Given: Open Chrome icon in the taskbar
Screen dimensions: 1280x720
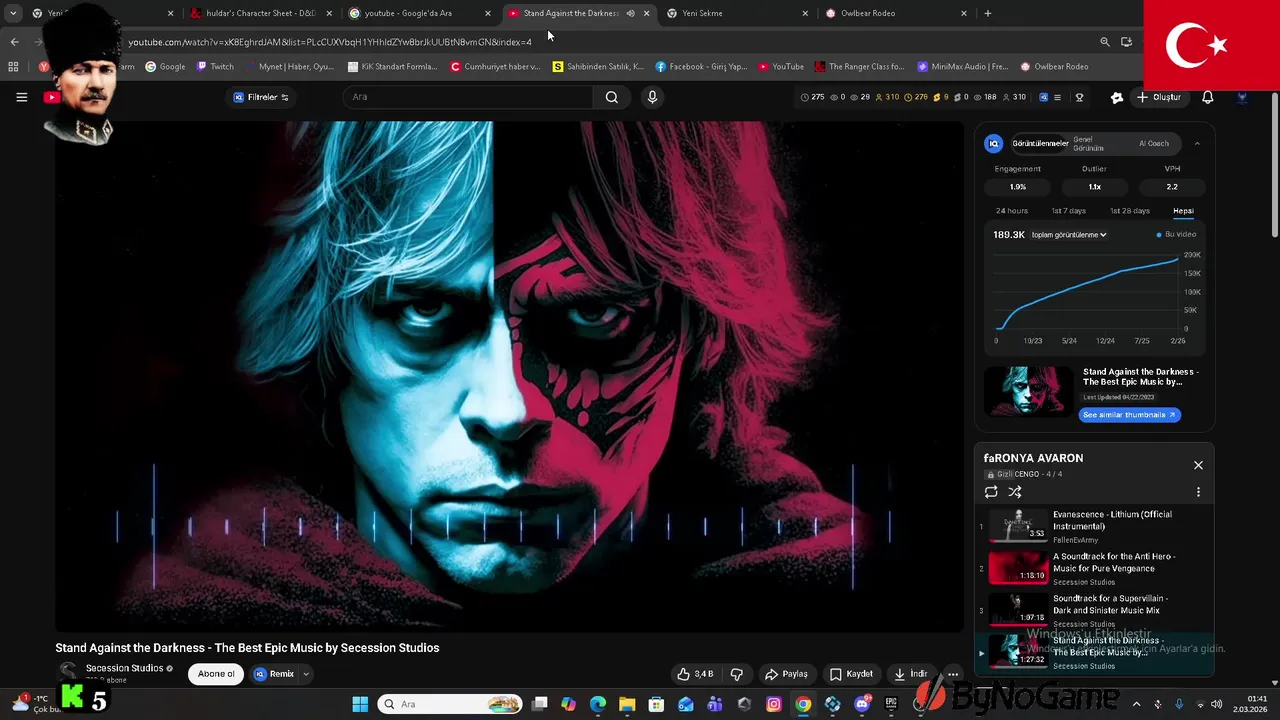Looking at the screenshot, I should [803, 704].
